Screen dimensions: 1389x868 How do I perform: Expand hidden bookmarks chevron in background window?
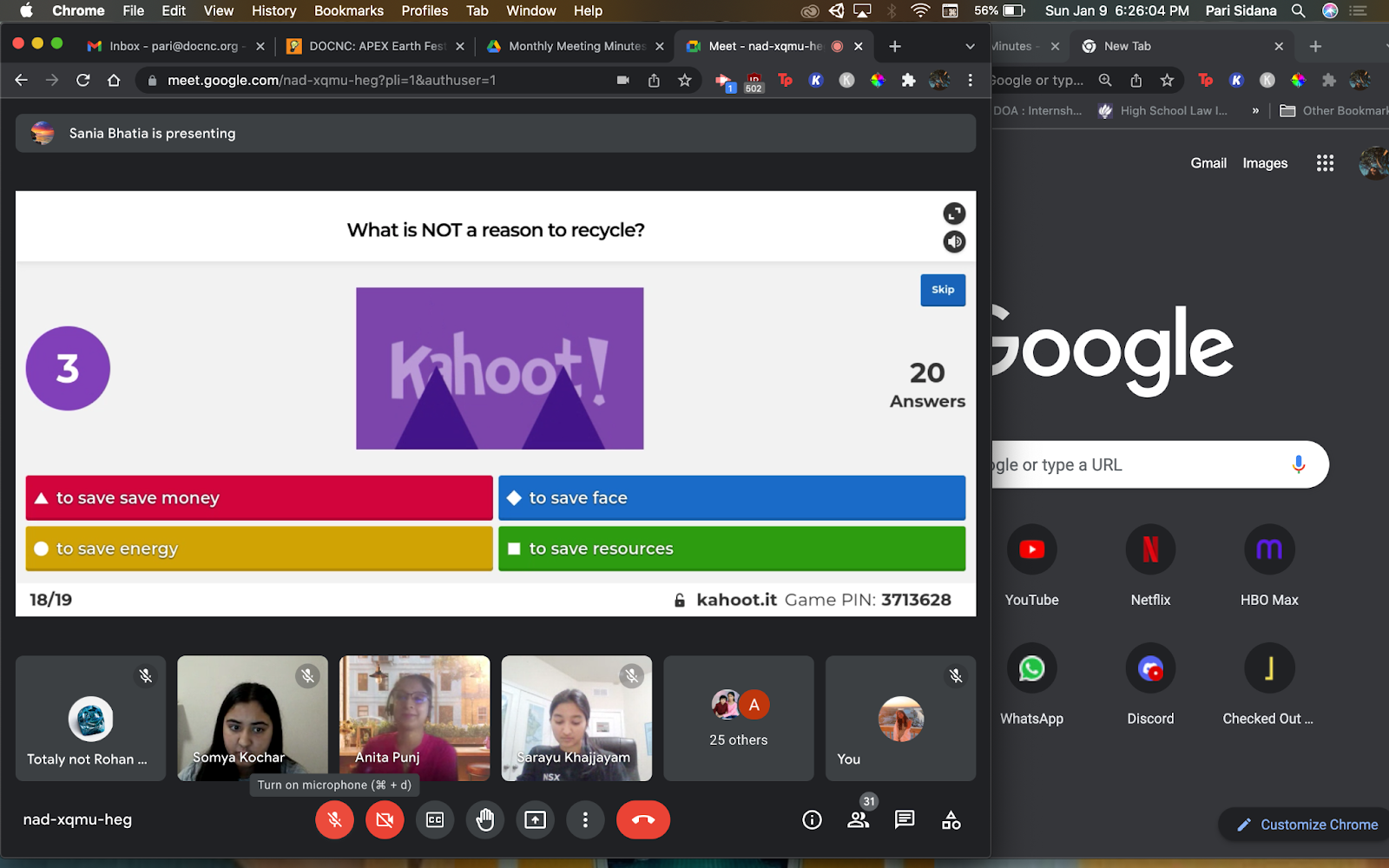[x=1255, y=110]
